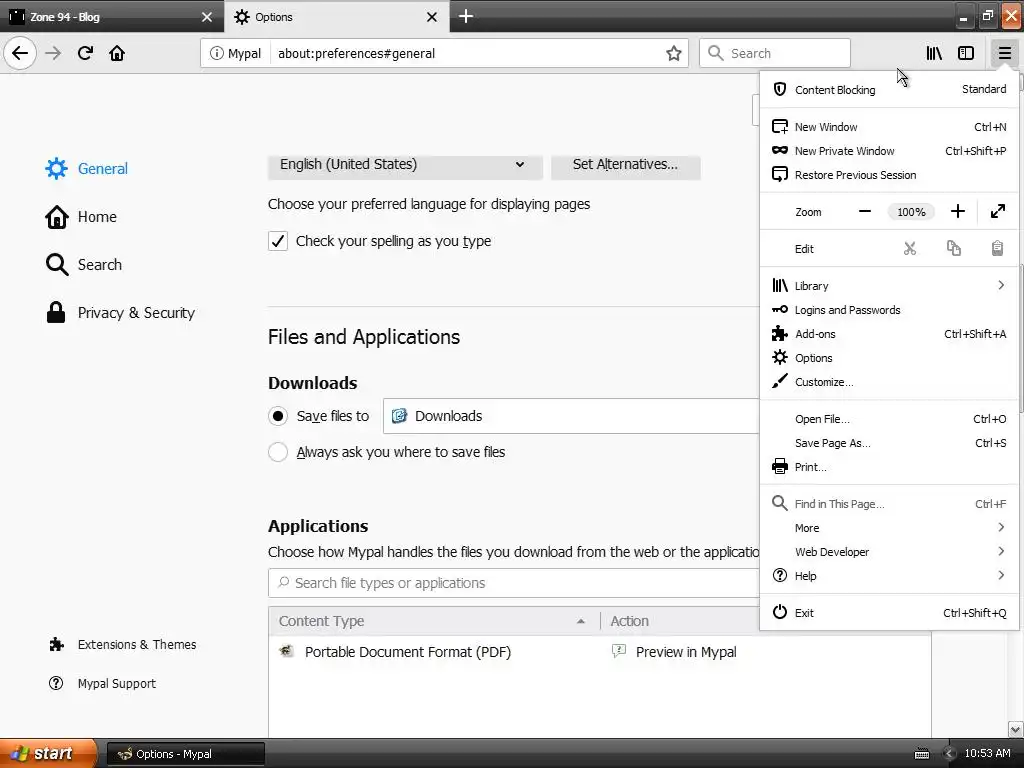Expand the Help submenu
This screenshot has height=768, width=1024.
889,576
